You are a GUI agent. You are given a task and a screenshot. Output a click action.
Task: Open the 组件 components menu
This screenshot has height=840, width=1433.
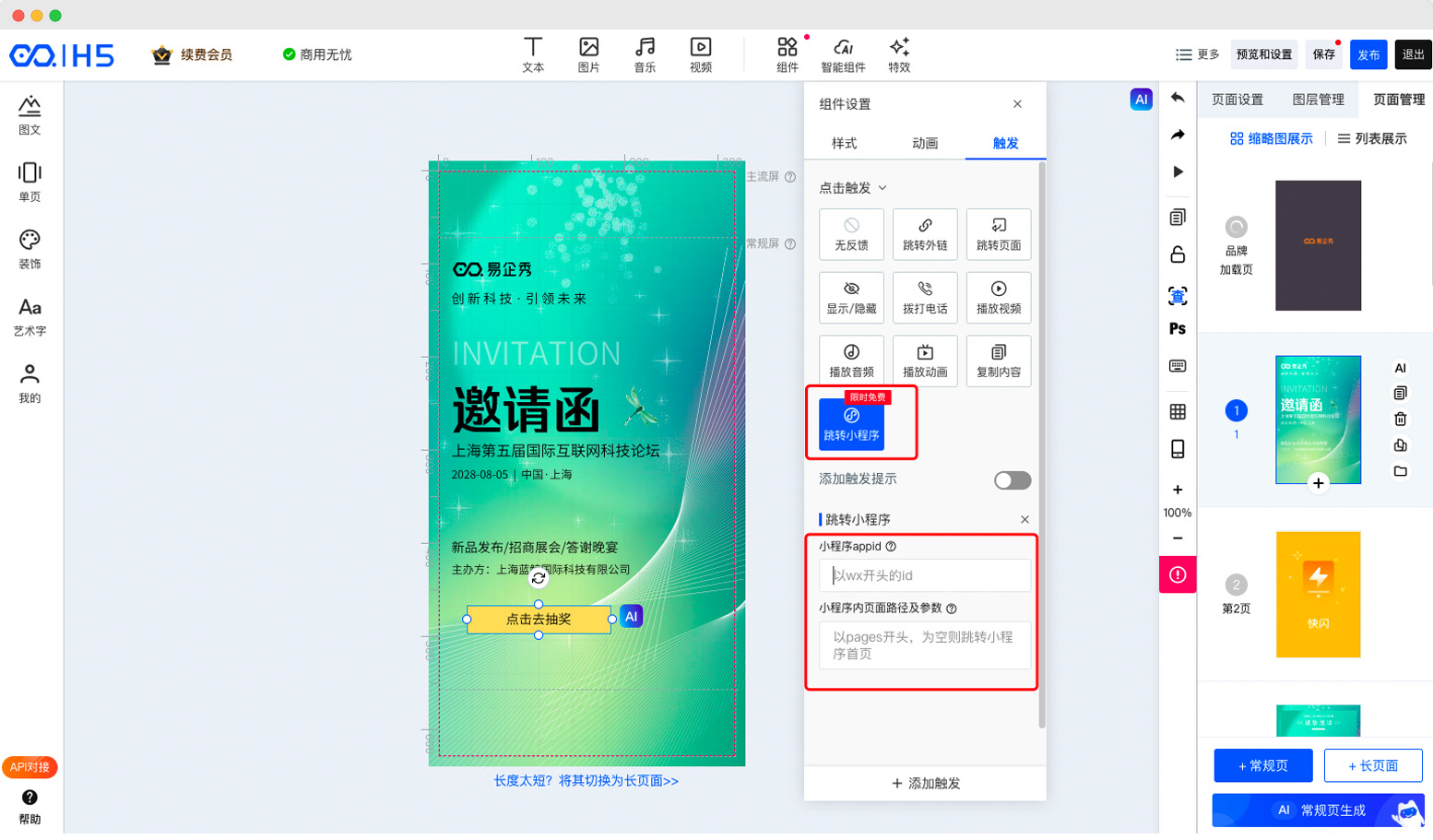[x=788, y=54]
